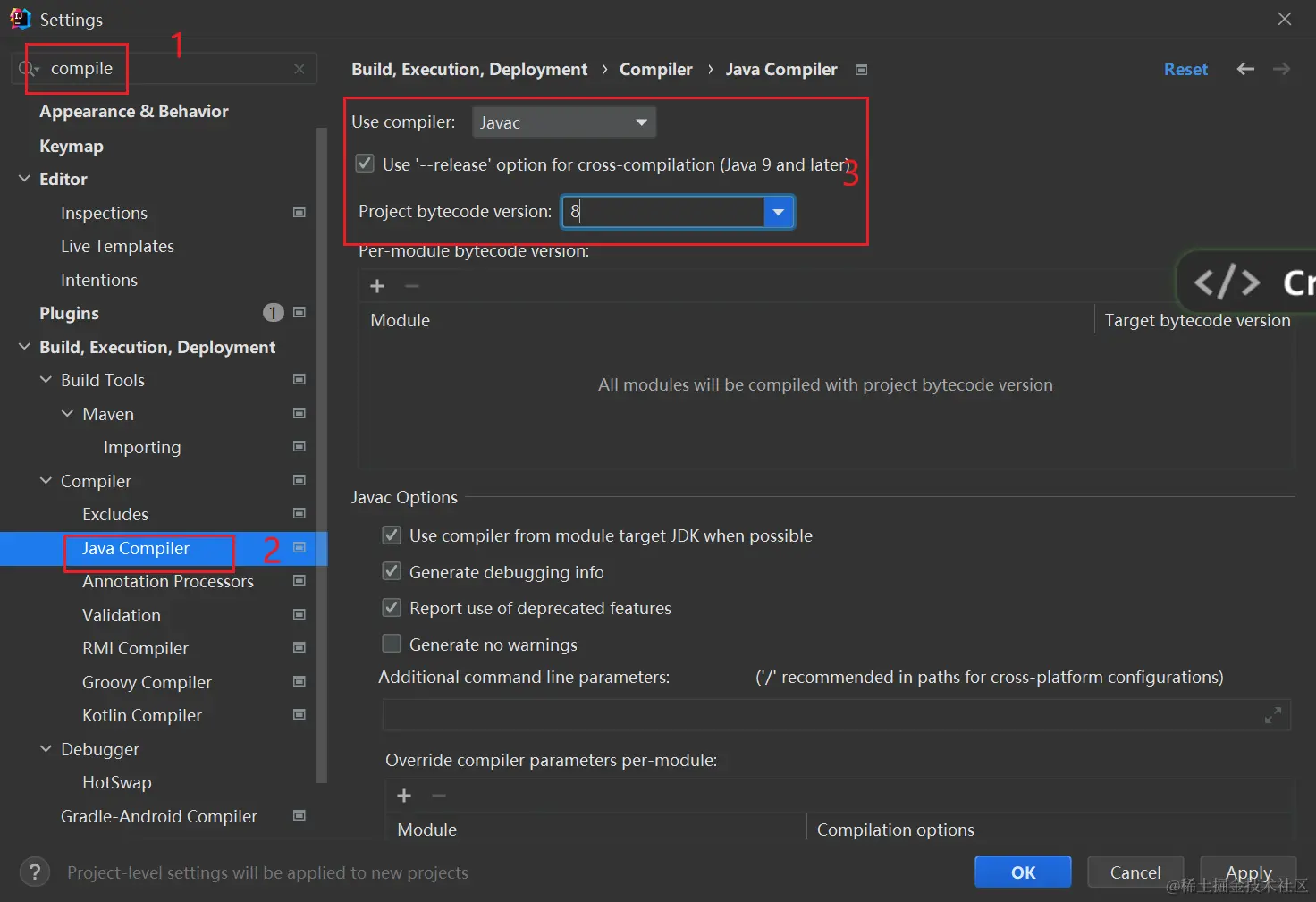This screenshot has width=1316, height=902.
Task: Add override compiler parameters module
Action: pos(404,796)
